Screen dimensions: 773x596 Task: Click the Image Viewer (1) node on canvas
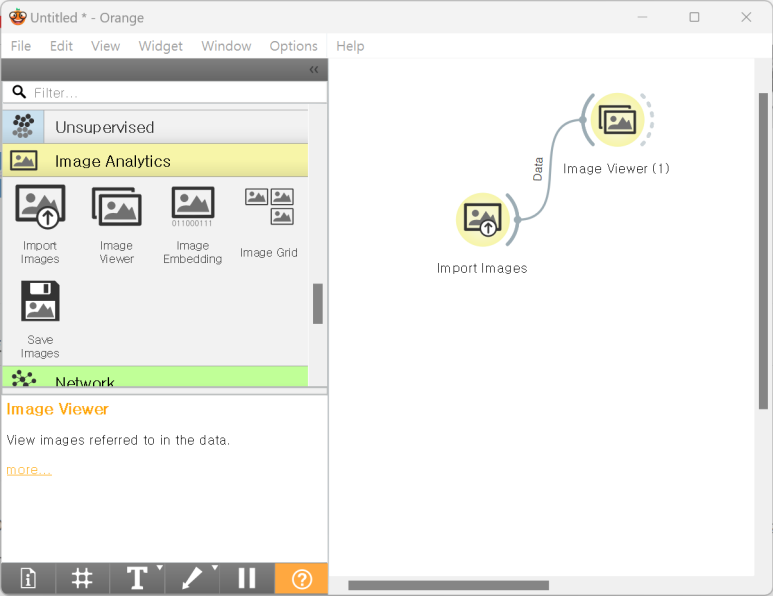pos(617,120)
